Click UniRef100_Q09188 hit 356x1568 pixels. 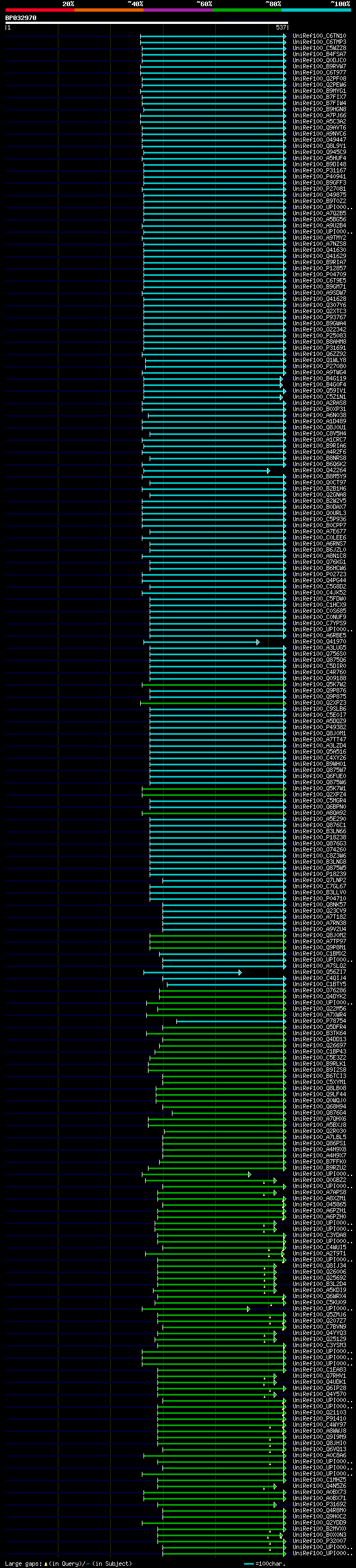coord(319,678)
